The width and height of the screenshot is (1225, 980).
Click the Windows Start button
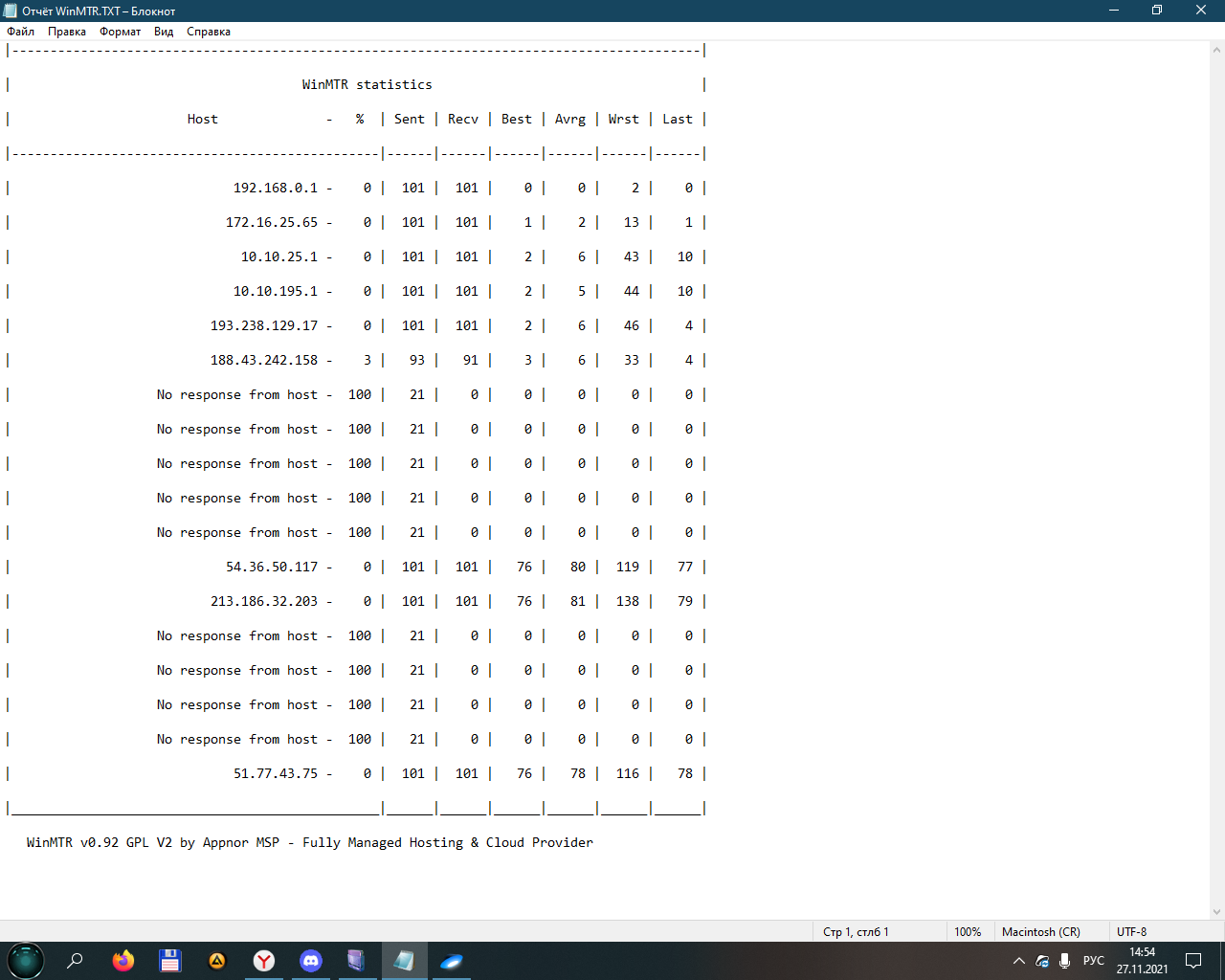point(26,961)
